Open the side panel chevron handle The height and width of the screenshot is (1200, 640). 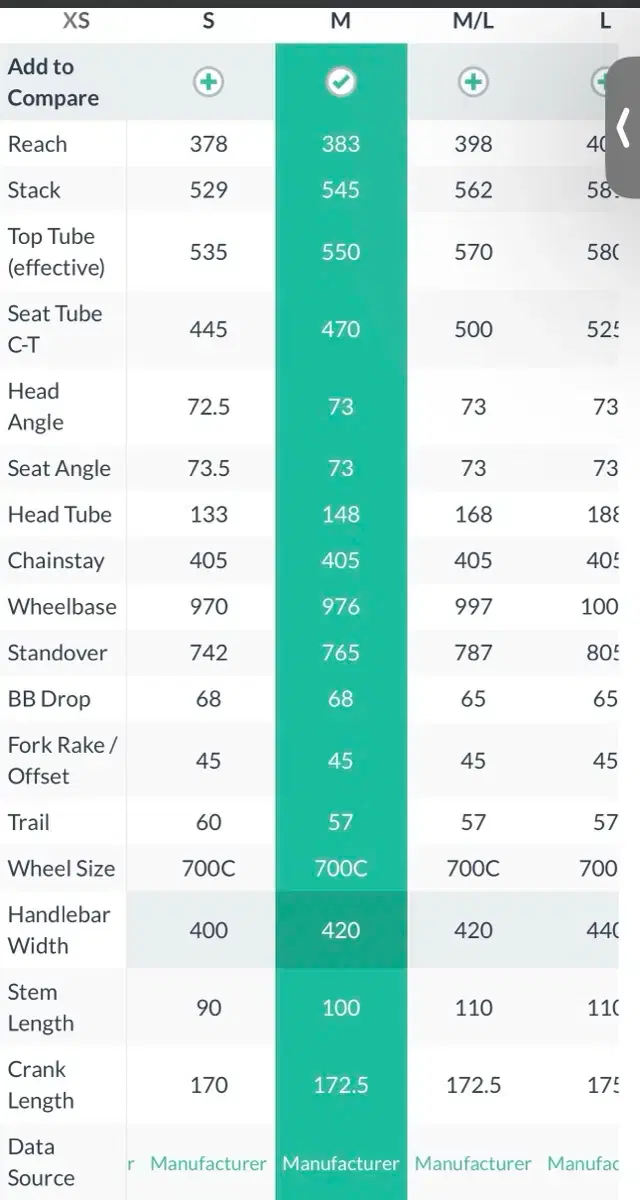(x=624, y=128)
